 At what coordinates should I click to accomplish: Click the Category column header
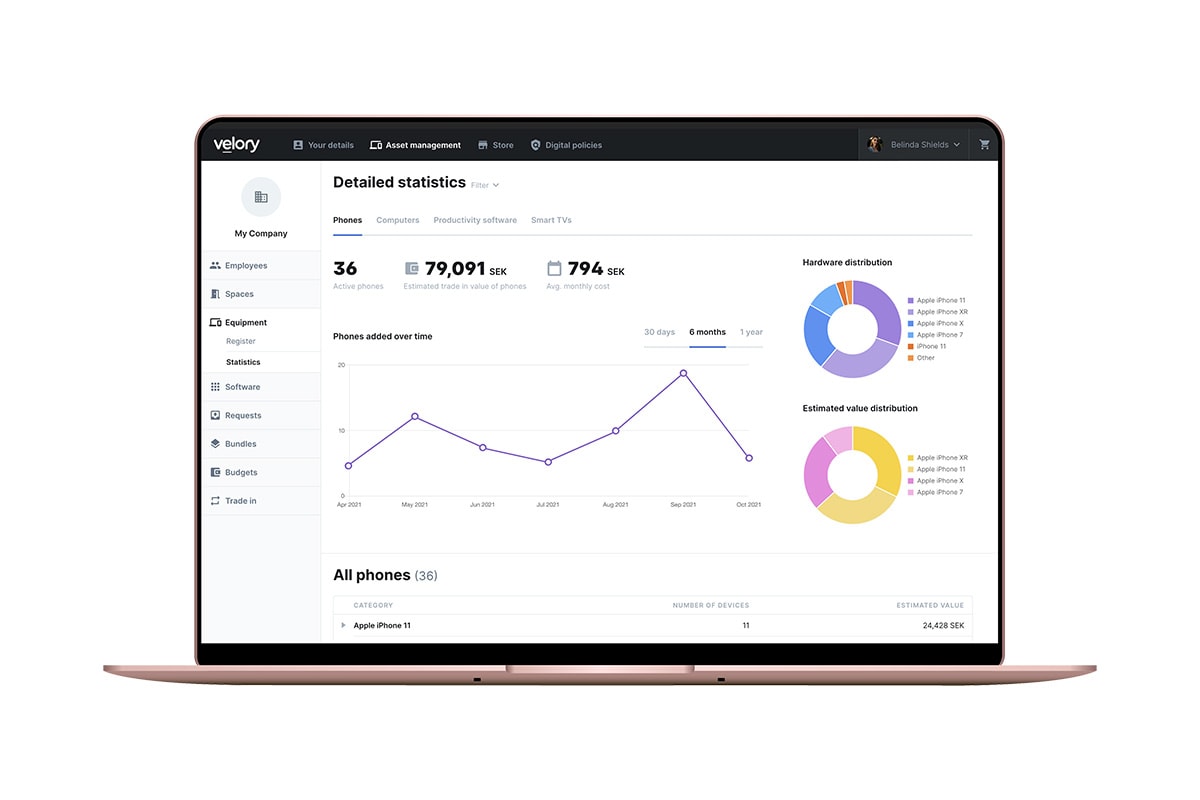click(x=373, y=605)
